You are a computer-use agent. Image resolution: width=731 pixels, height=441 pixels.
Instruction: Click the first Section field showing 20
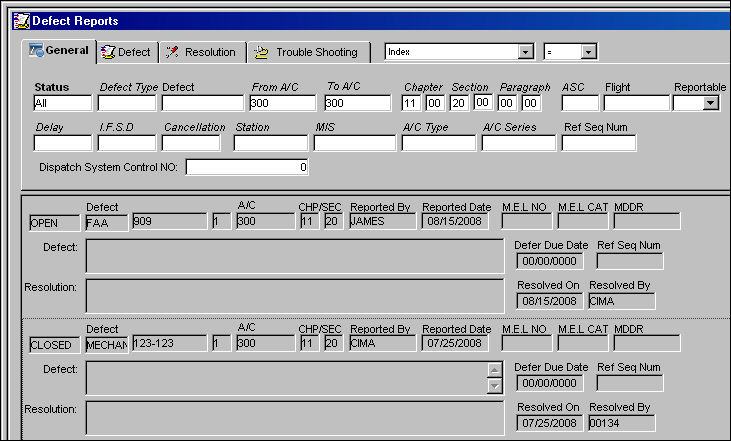[459, 103]
